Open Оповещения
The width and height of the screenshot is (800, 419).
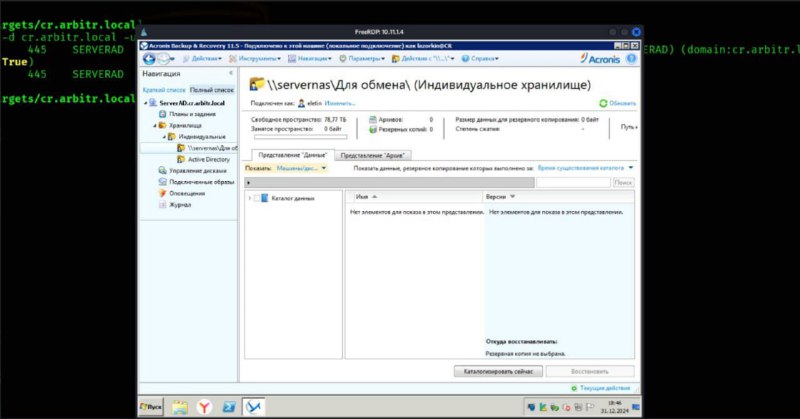[x=187, y=193]
